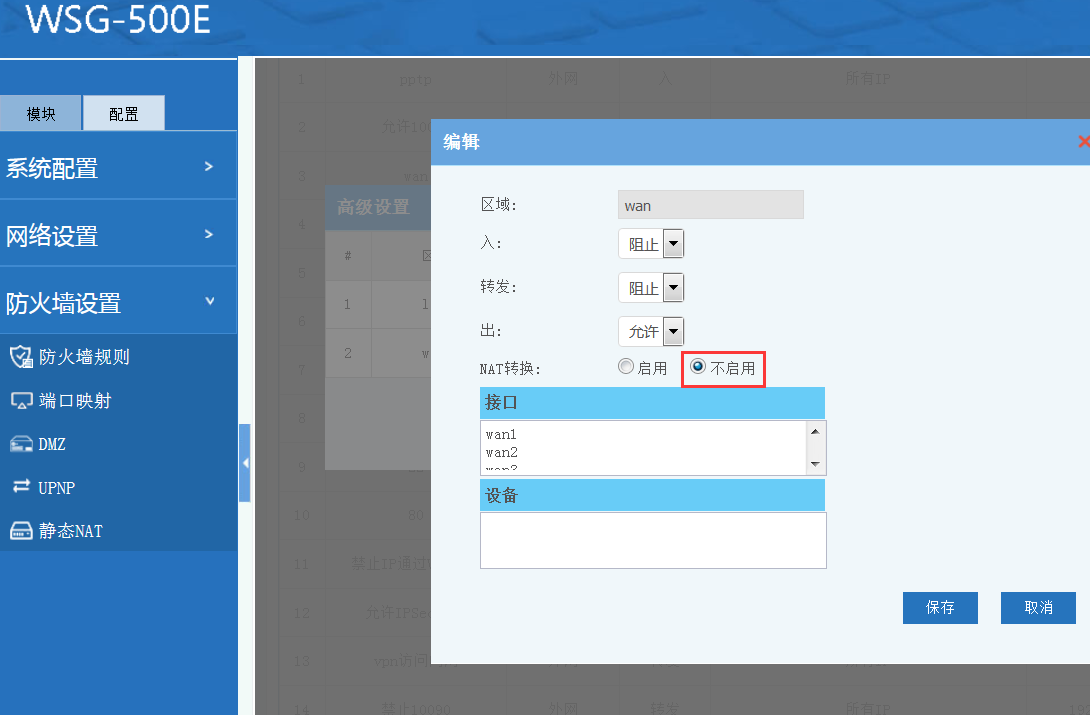Image resolution: width=1090 pixels, height=715 pixels.
Task: Open the 出 policy dropdown
Action: [x=673, y=331]
